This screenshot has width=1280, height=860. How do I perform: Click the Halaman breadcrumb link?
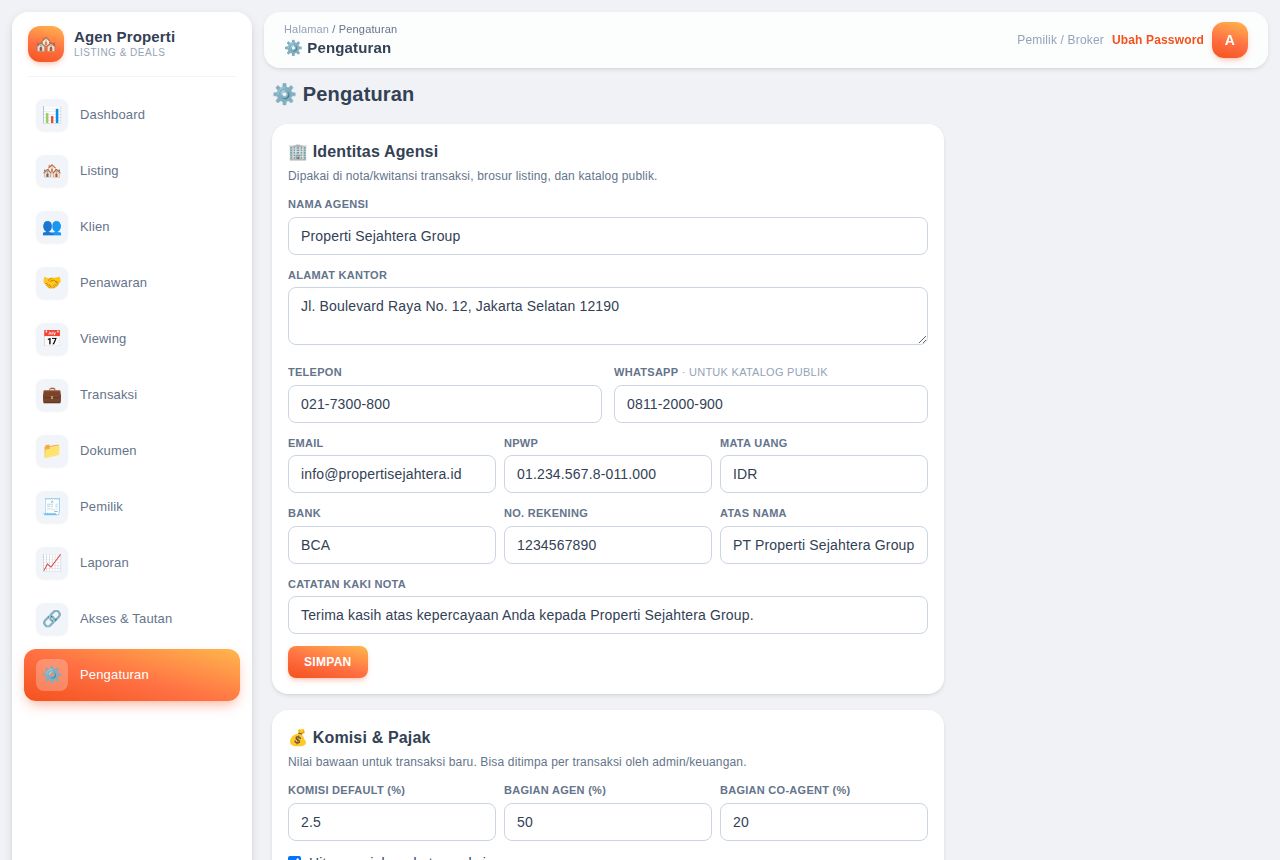[306, 29]
